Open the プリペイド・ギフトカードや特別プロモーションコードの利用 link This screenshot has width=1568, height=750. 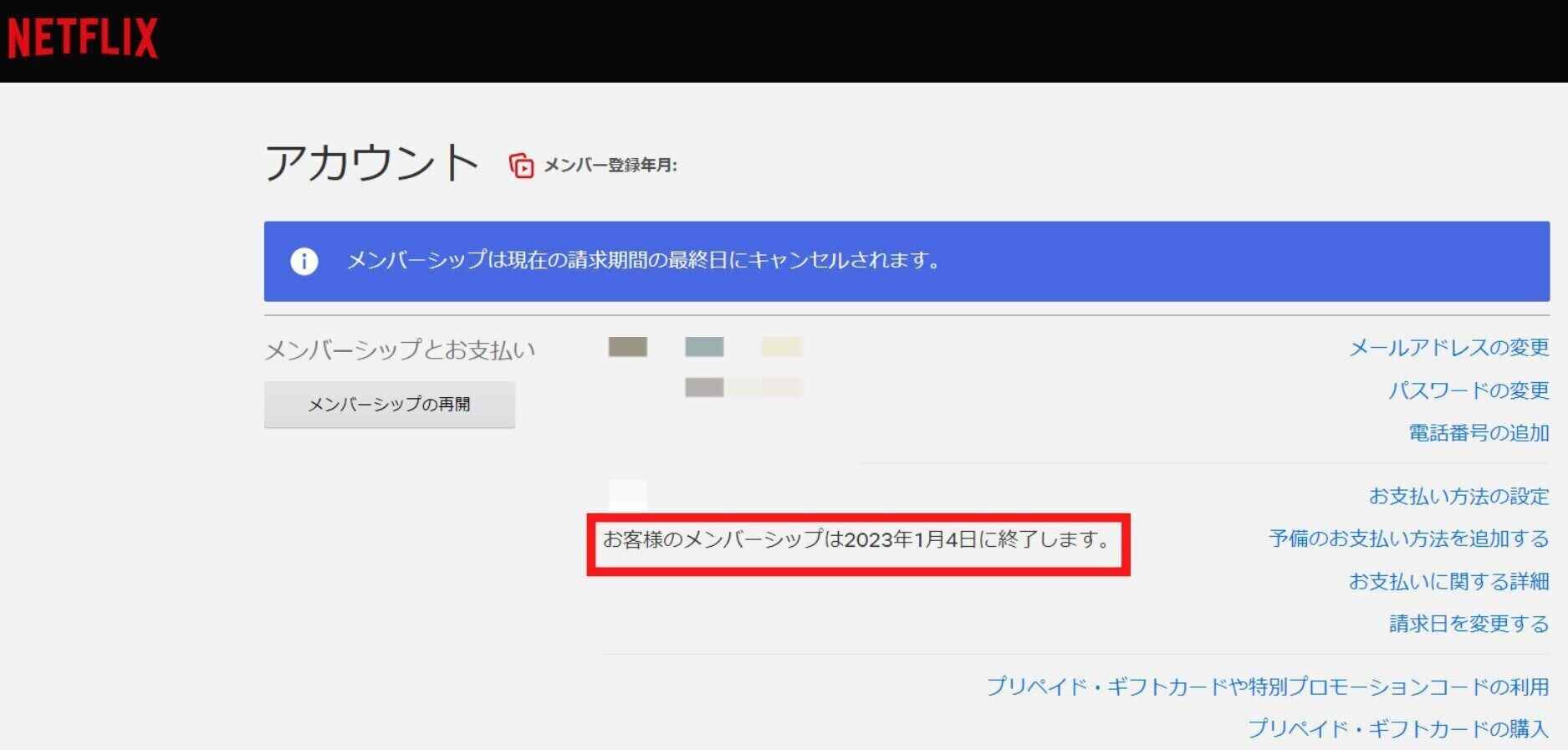(x=1267, y=686)
